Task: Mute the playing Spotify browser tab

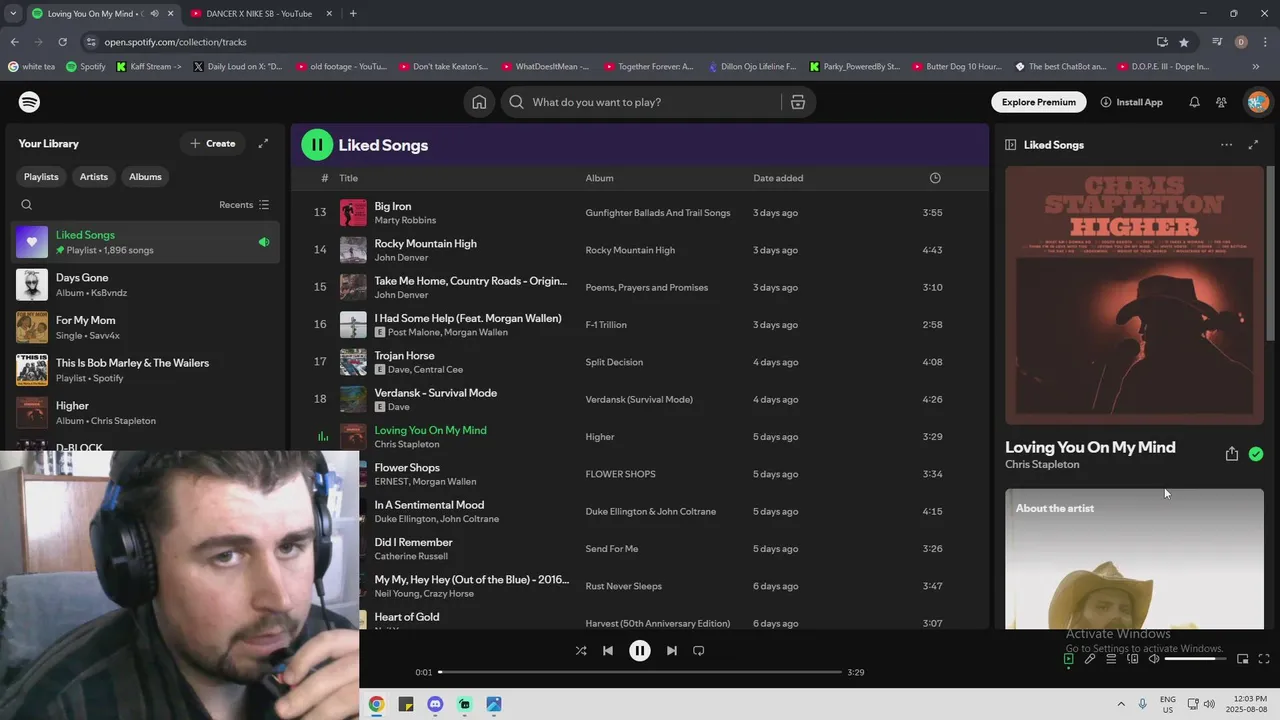Action: tap(153, 14)
